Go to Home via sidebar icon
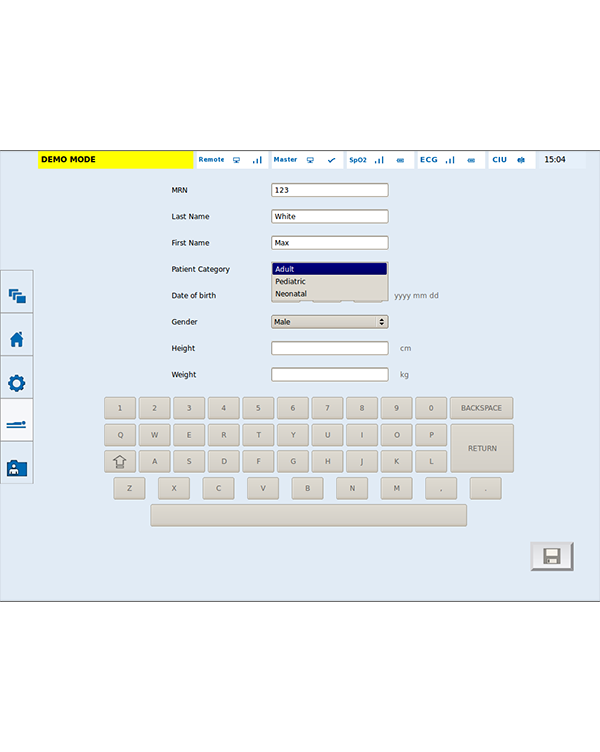The image size is (600, 752). (16, 339)
